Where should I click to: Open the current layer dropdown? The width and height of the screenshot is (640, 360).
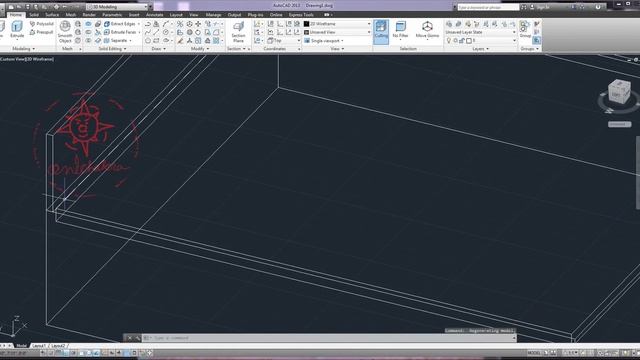click(480, 41)
